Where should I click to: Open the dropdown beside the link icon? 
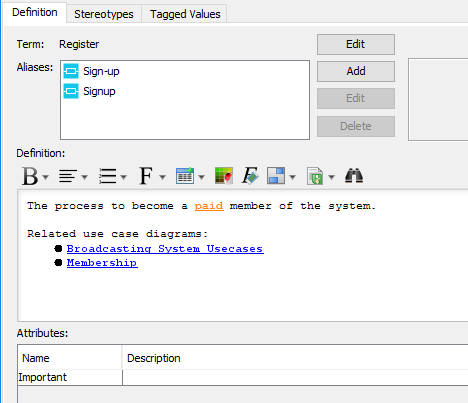pos(331,177)
